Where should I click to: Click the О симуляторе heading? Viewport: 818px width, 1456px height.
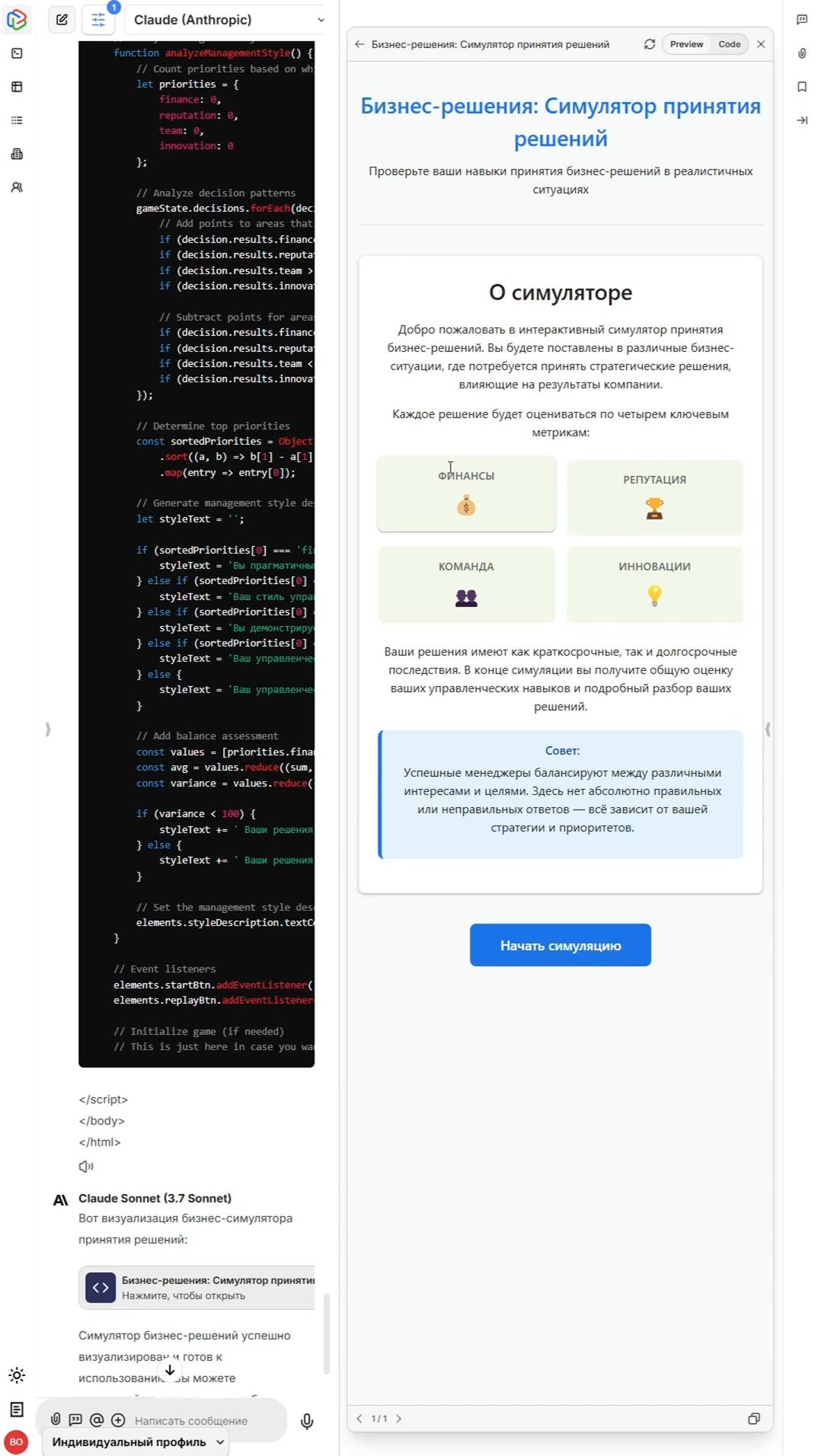click(561, 292)
